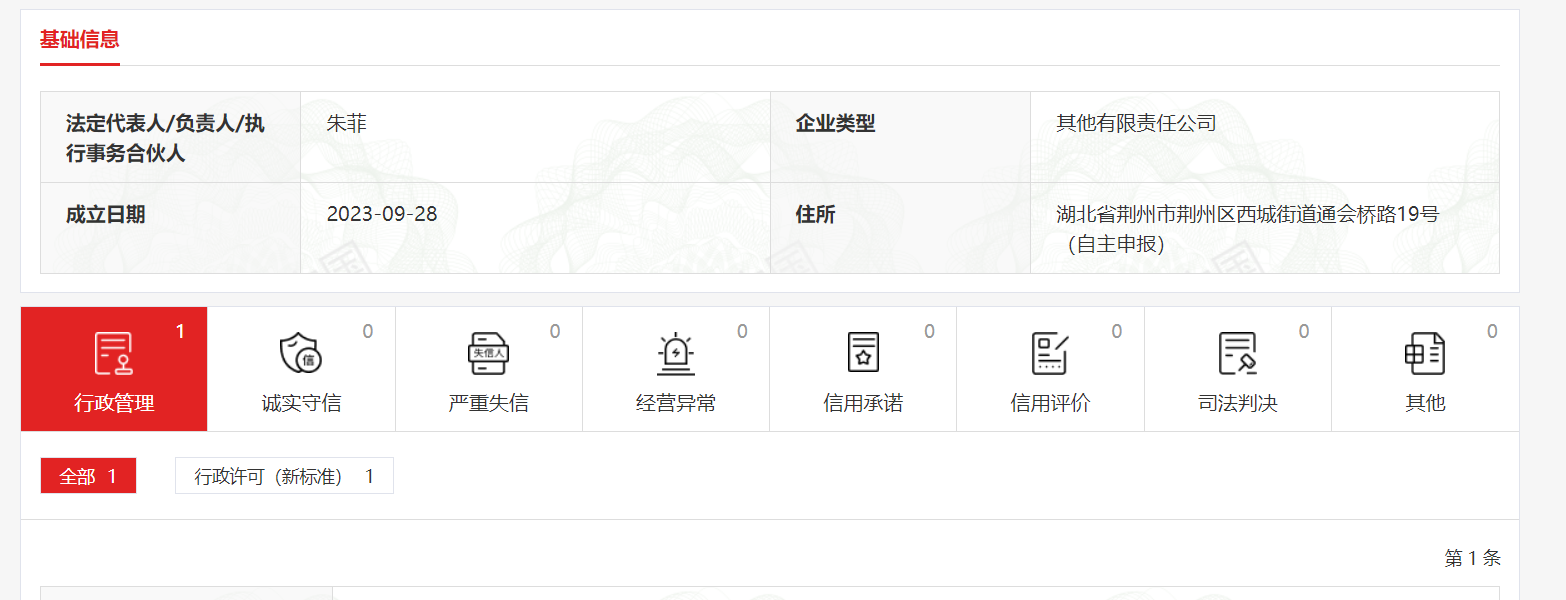Viewport: 1566px width, 600px height.
Task: Filter by 行政许可（新标准）button
Action: [x=284, y=476]
